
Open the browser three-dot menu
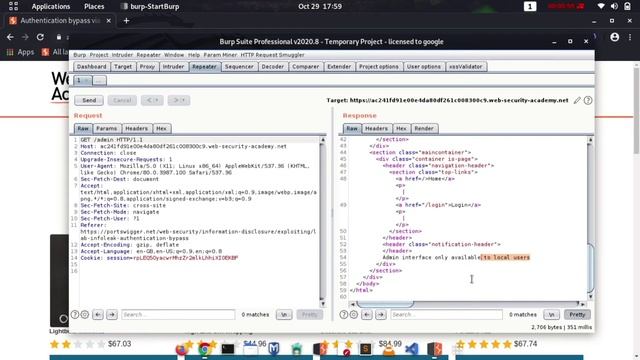[630, 37]
